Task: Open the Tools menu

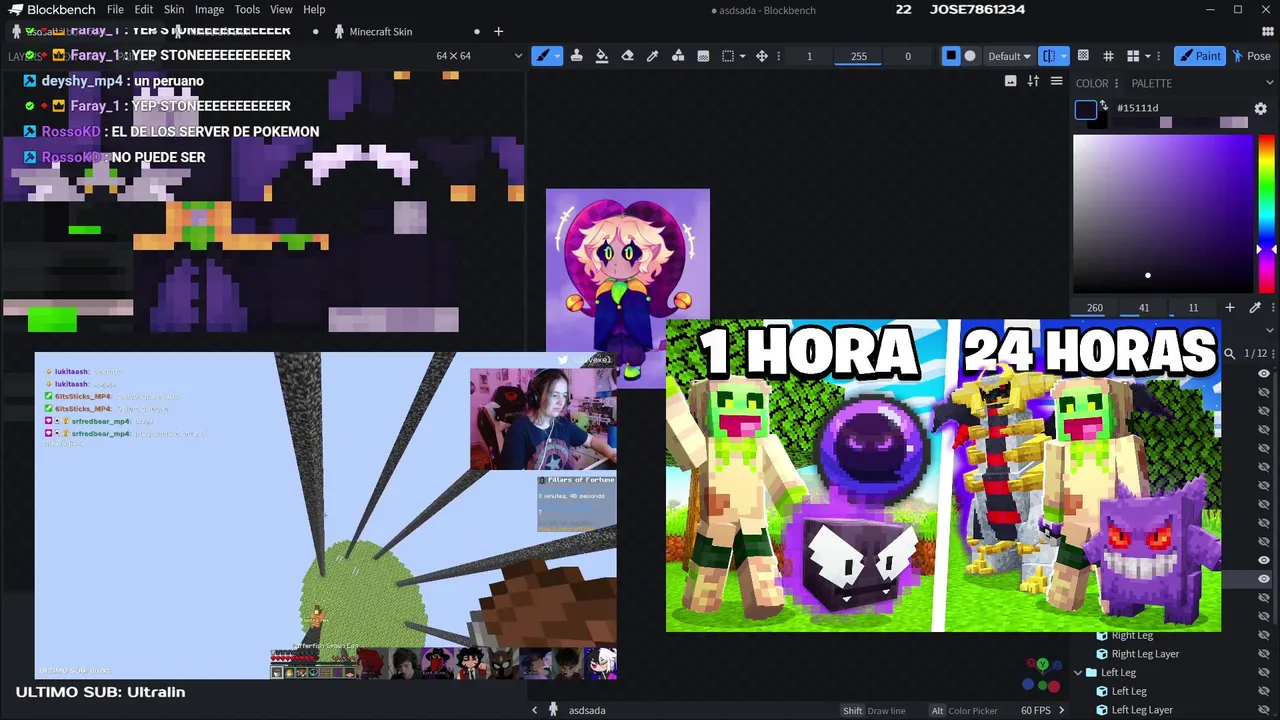Action: pos(247,10)
